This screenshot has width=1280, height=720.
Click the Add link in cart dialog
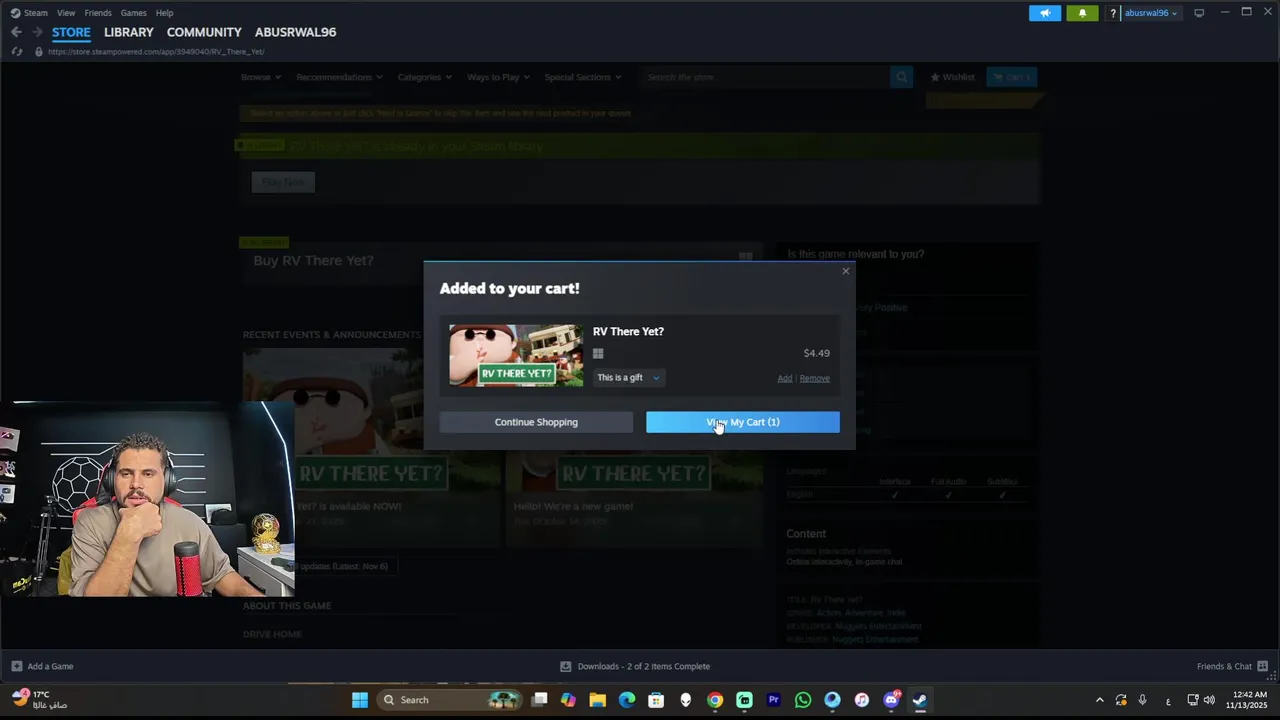coord(785,378)
